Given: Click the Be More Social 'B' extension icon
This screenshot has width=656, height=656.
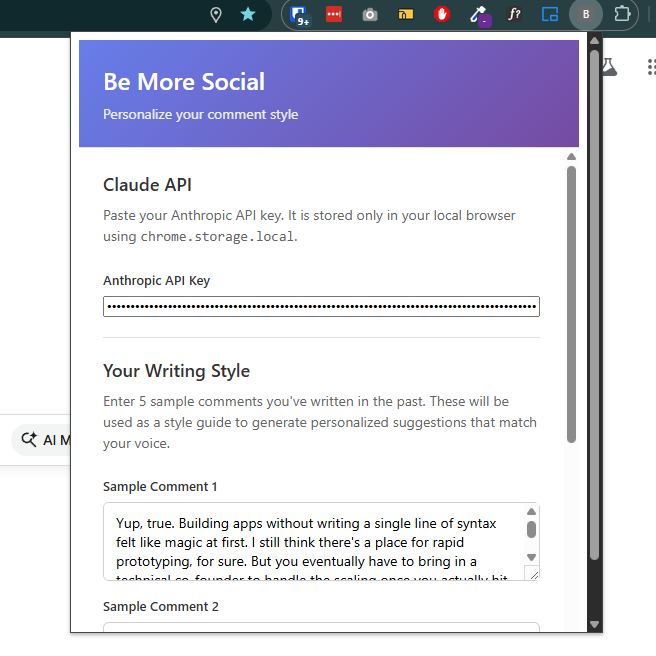Looking at the screenshot, I should [585, 14].
